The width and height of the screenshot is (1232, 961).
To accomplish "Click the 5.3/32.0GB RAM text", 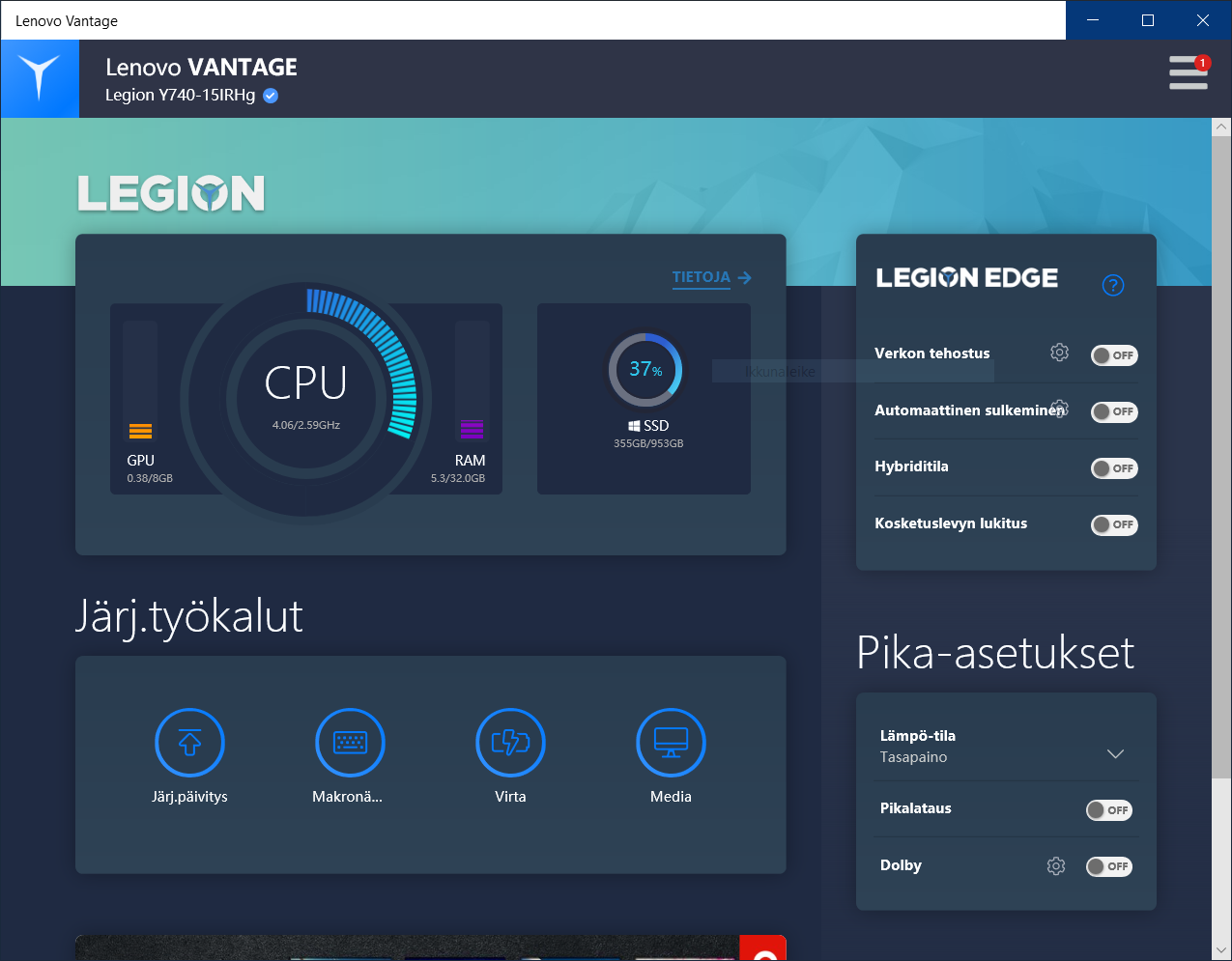I will [458, 478].
